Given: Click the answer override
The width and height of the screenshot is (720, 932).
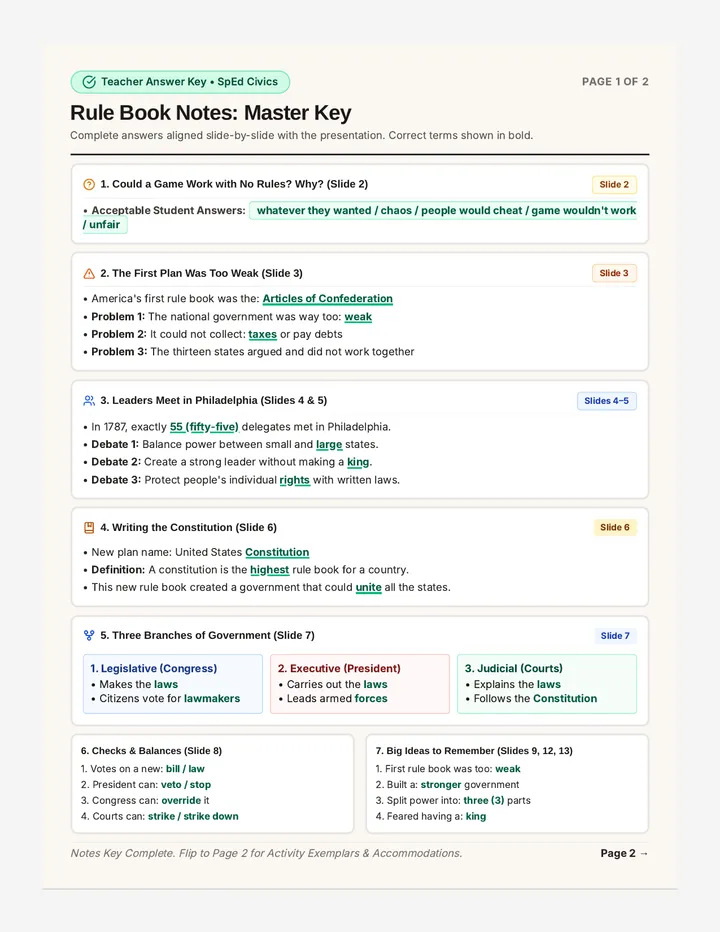Looking at the screenshot, I should click(x=181, y=801).
